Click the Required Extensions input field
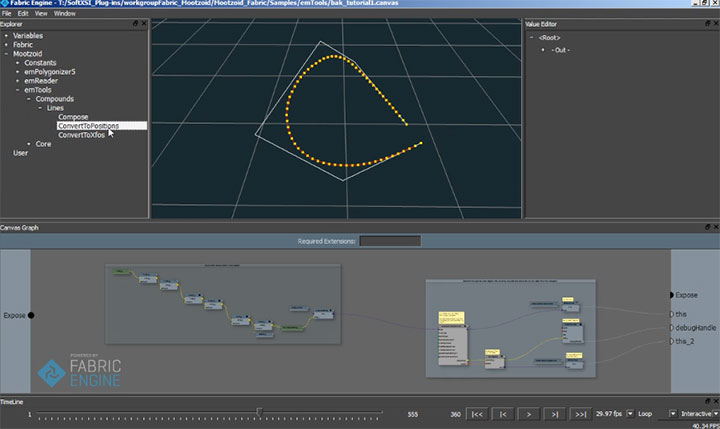720x429 pixels. pos(390,241)
